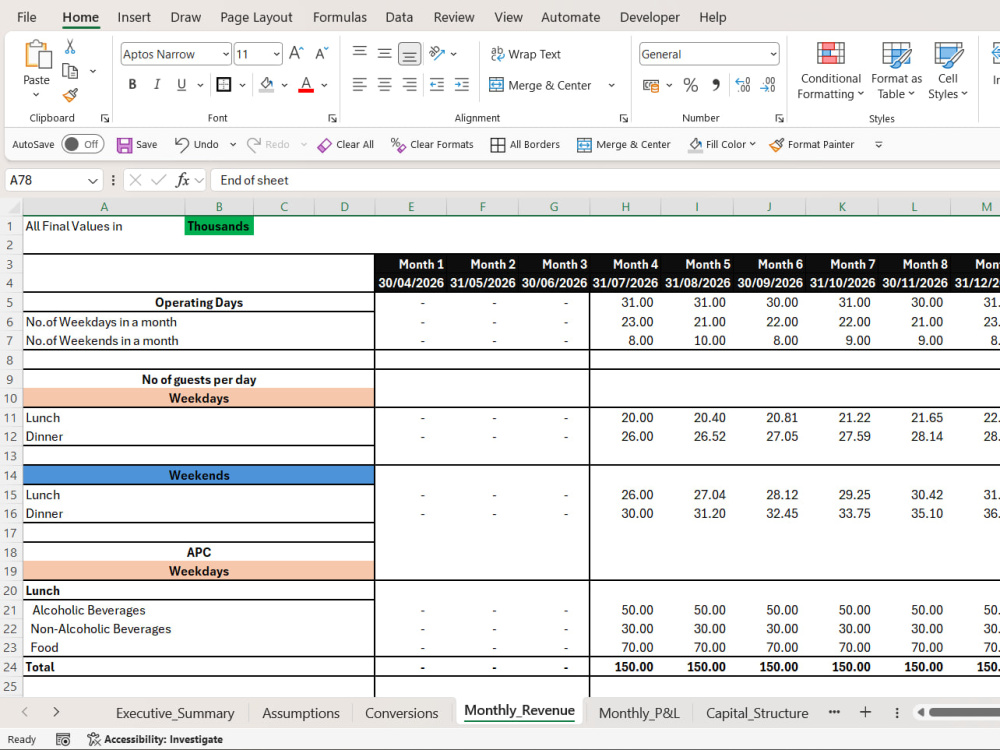The image size is (1000, 750).
Task: Add a new sheet with plus button
Action: (x=865, y=712)
